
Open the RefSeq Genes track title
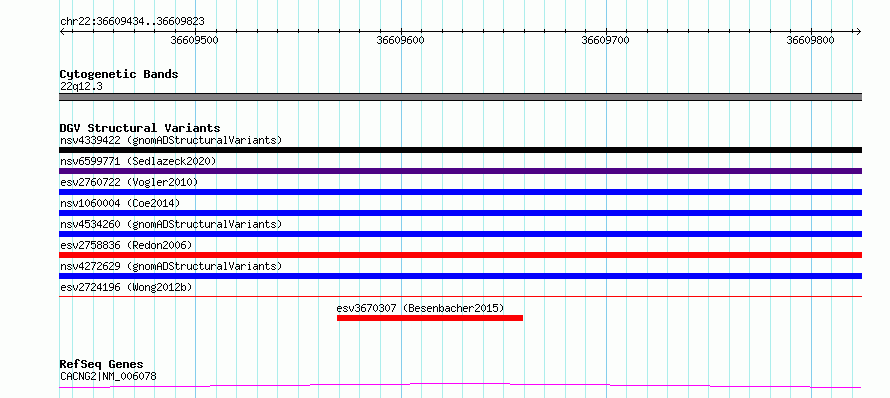pyautogui.click(x=102, y=365)
